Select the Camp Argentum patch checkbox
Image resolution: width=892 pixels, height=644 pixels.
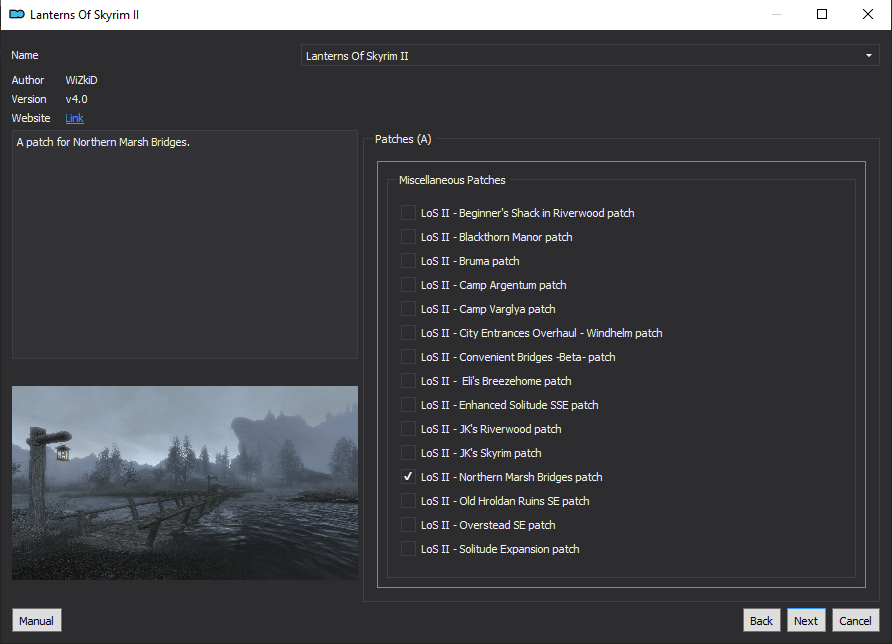coord(408,284)
